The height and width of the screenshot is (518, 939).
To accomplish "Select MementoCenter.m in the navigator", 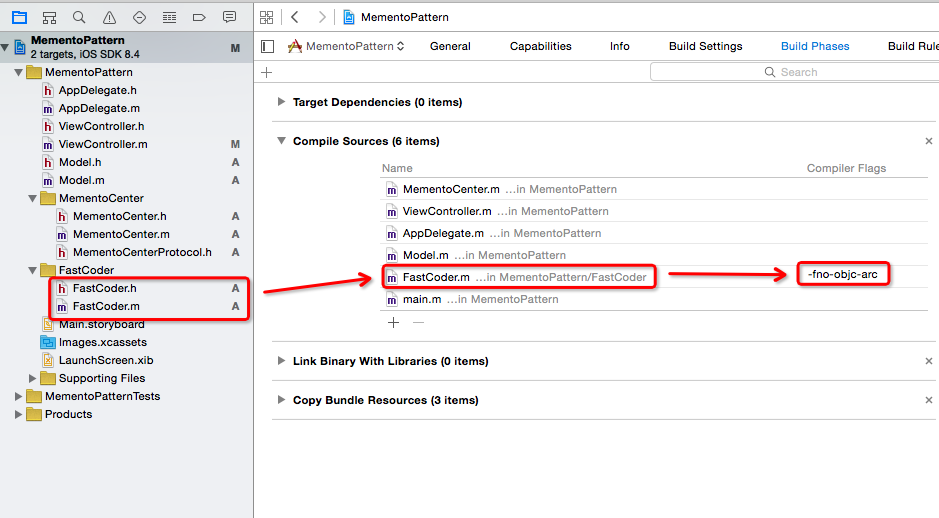I will (x=122, y=234).
